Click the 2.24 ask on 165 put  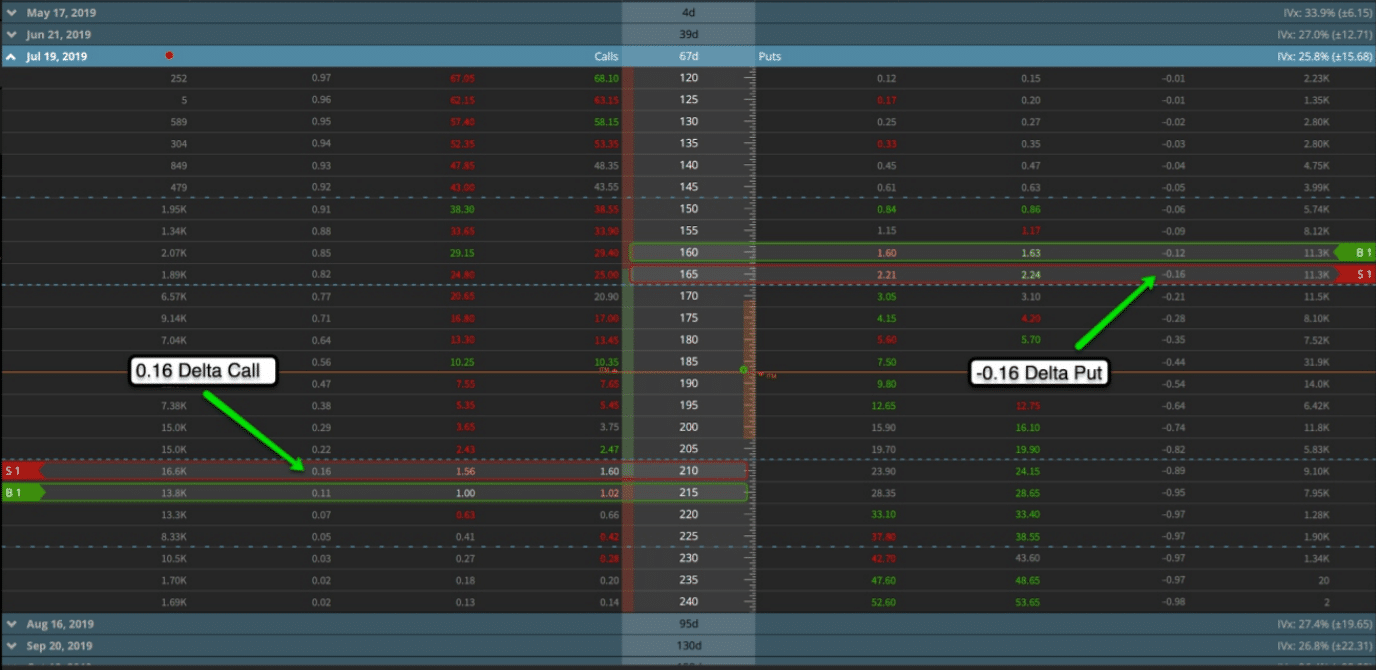point(1031,274)
